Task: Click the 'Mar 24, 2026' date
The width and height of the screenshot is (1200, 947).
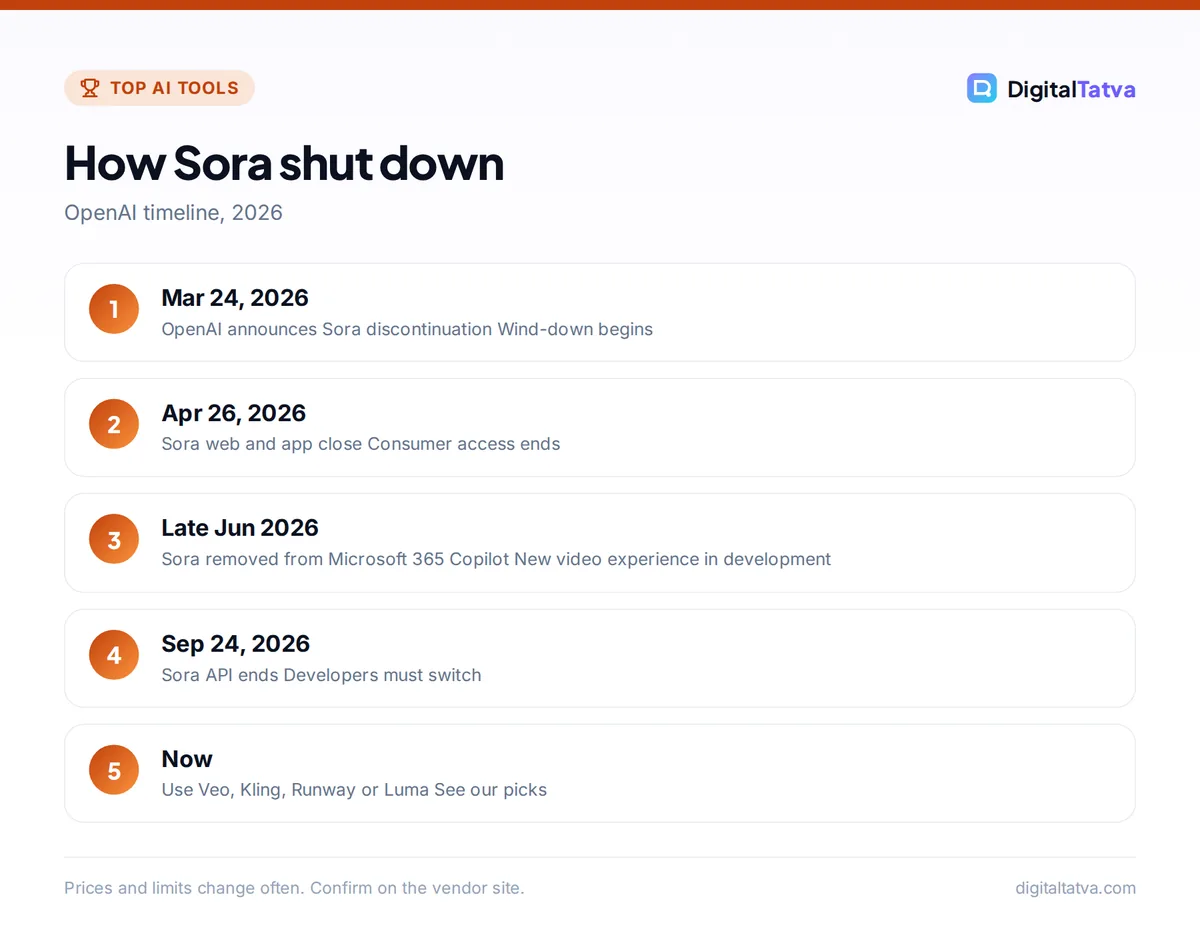Action: [235, 297]
